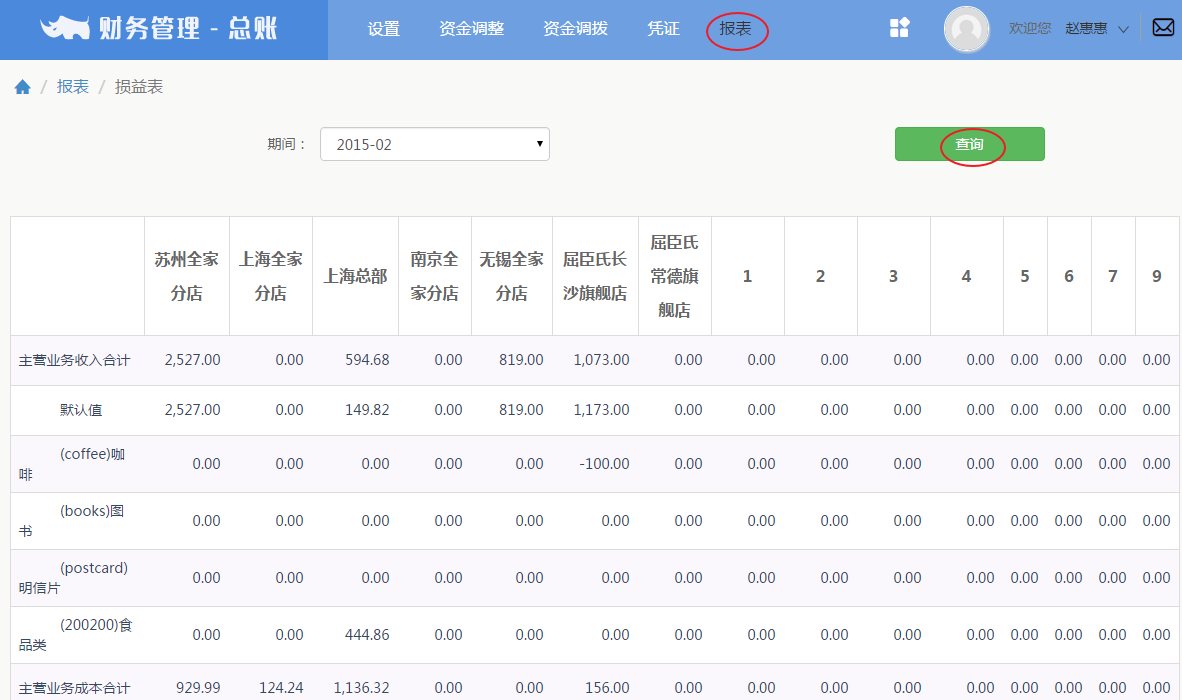The width and height of the screenshot is (1182, 700).
Task: Select the 主营业务成本合计 row label
Action: click(74, 688)
